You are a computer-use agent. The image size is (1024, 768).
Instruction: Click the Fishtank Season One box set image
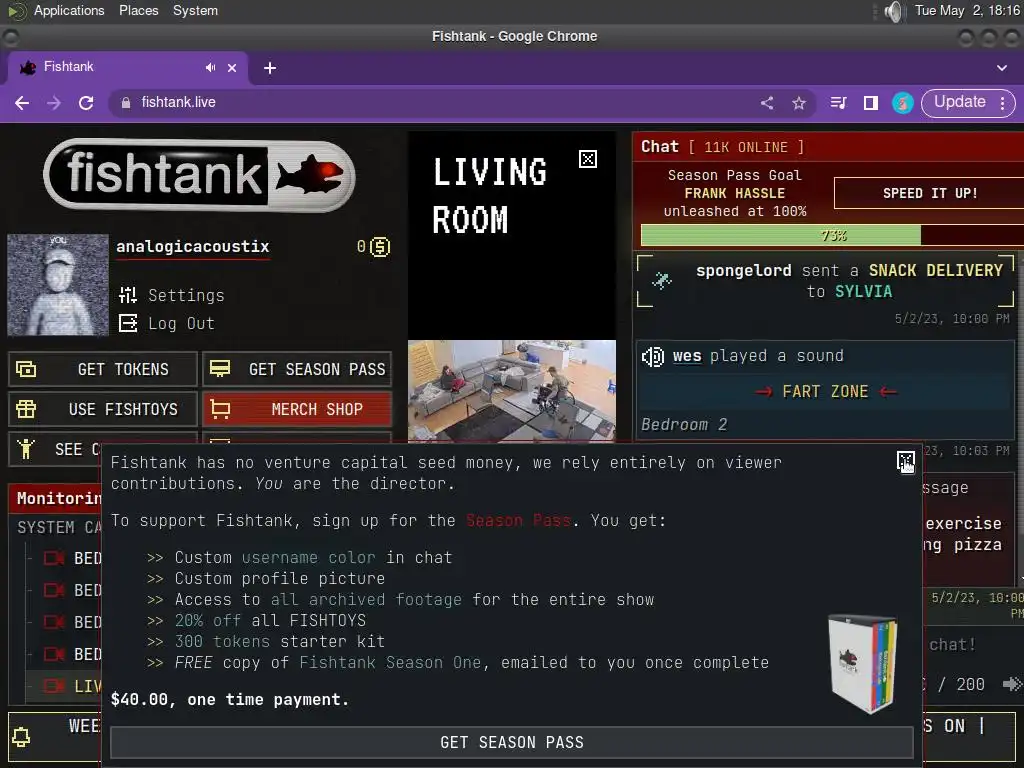(x=863, y=663)
